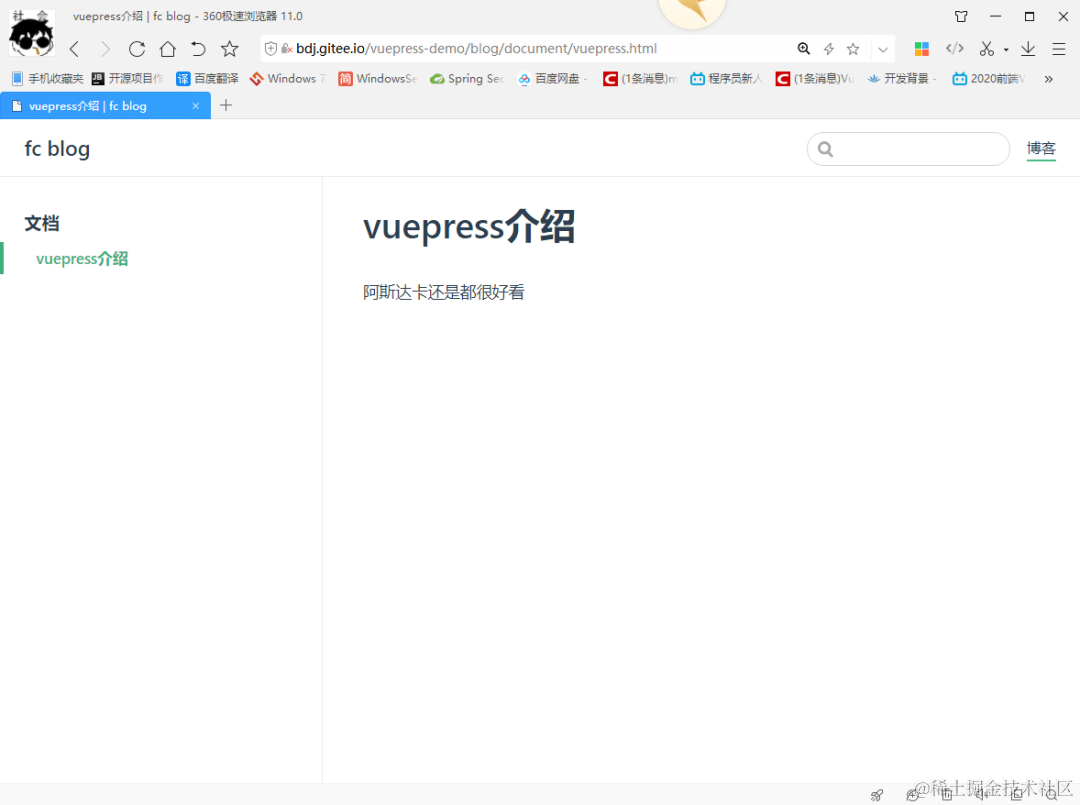Expand the address bar history dropdown
This screenshot has width=1080, height=805.
point(882,48)
